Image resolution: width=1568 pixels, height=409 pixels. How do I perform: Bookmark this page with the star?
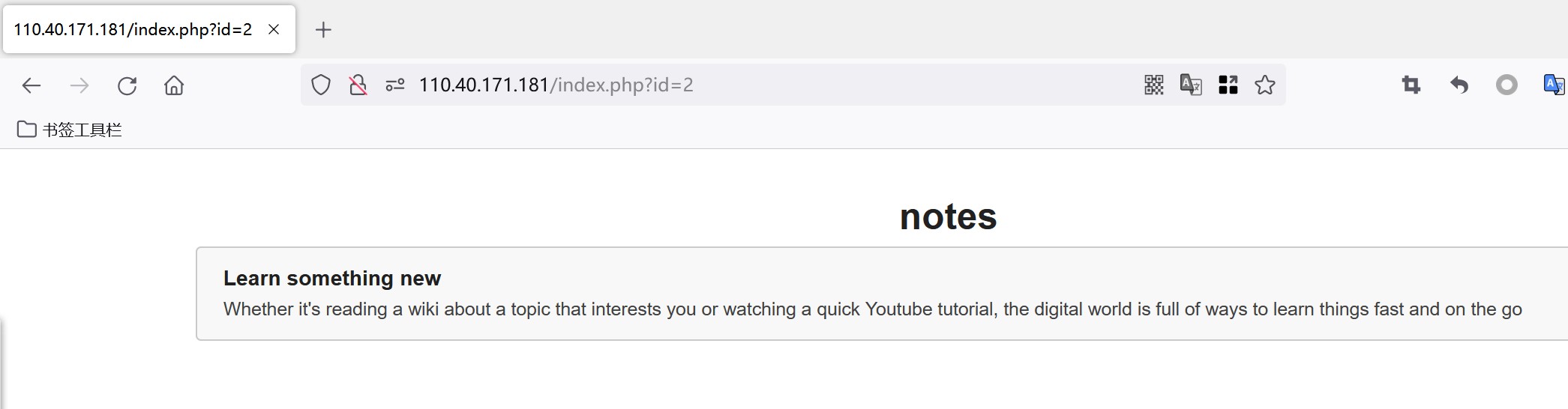(x=1265, y=85)
